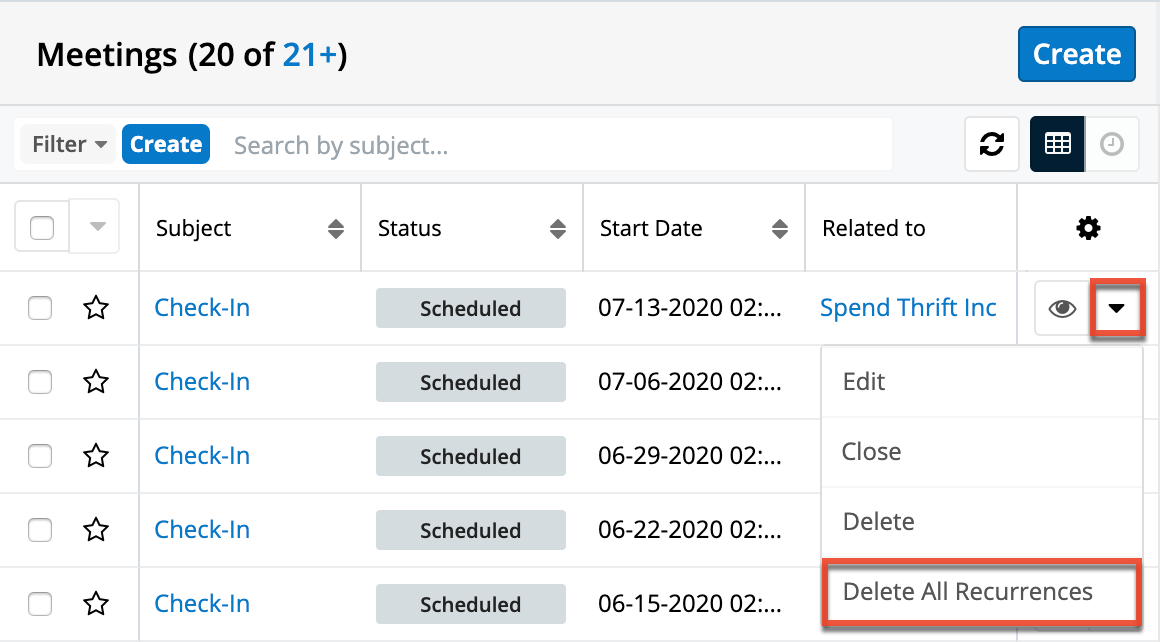Image resolution: width=1160 pixels, height=642 pixels.
Task: Favorite the 06-29-2020 Check-In meeting
Action: [96, 455]
